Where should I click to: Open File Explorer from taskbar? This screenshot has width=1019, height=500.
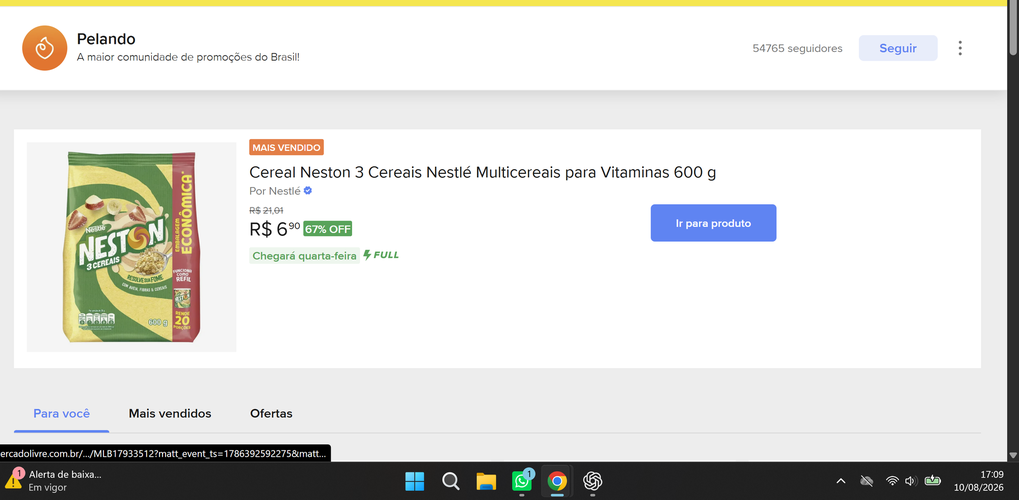(x=486, y=481)
